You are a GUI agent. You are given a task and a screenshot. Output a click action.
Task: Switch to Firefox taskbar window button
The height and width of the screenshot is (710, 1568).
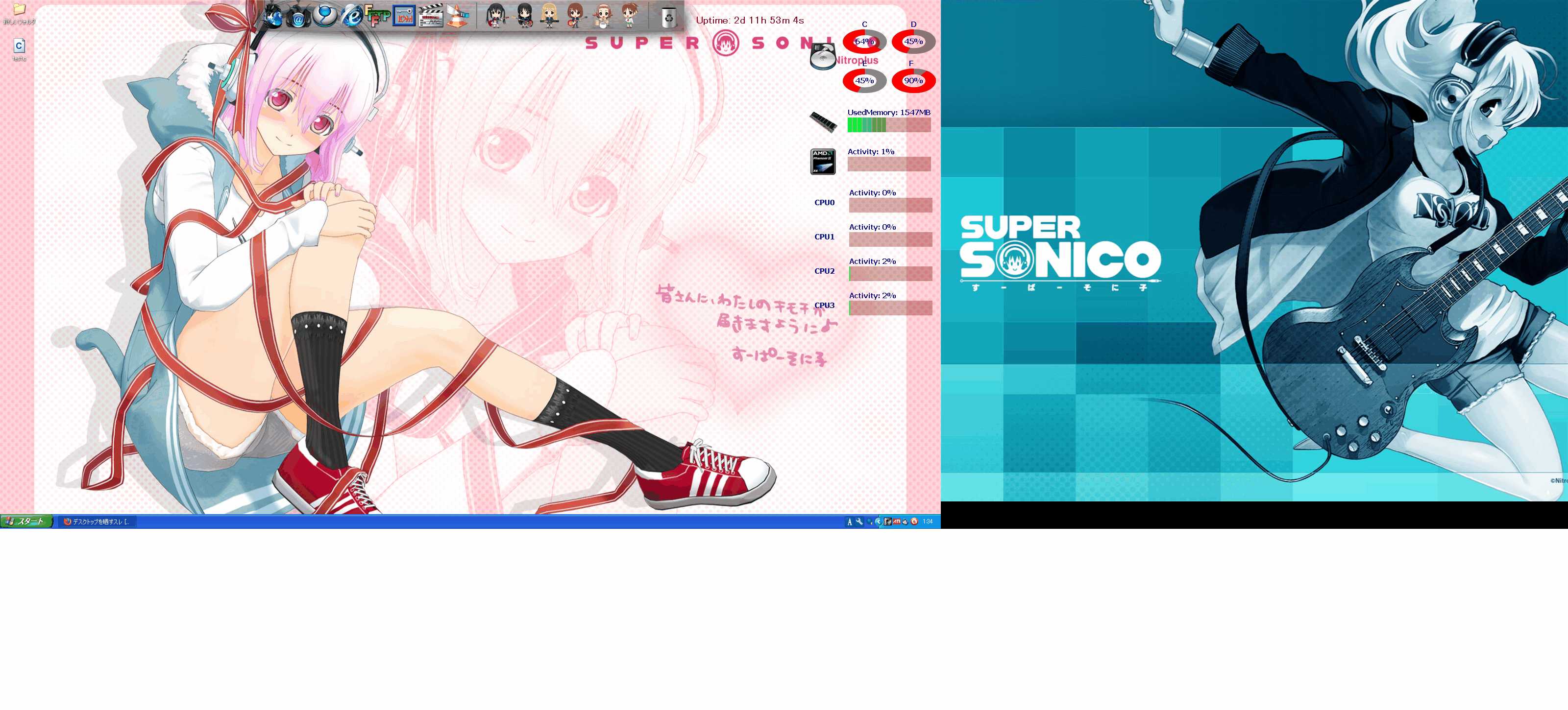click(98, 521)
